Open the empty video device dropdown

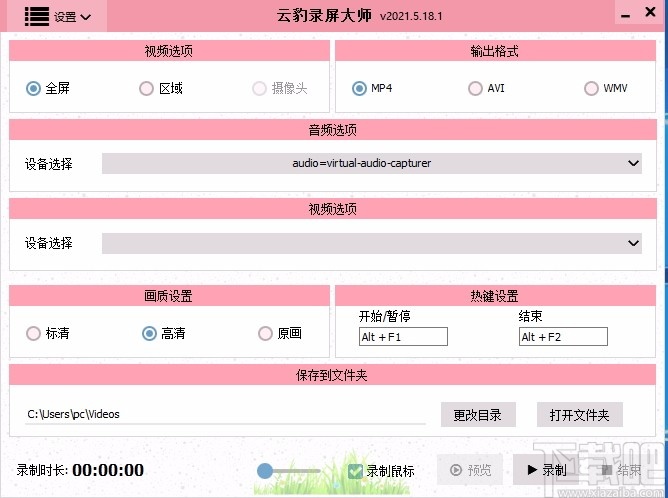tap(371, 243)
